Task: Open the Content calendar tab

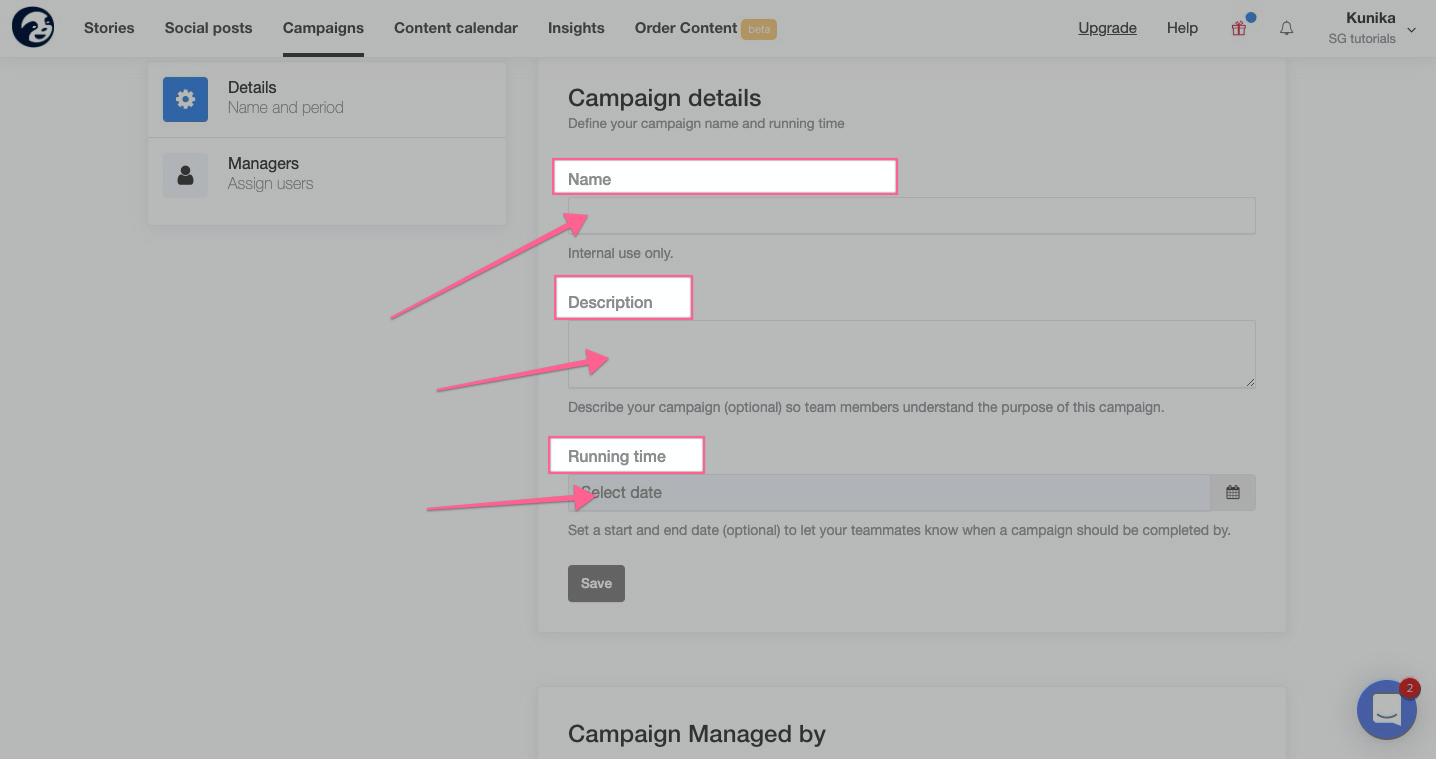Action: 456,28
